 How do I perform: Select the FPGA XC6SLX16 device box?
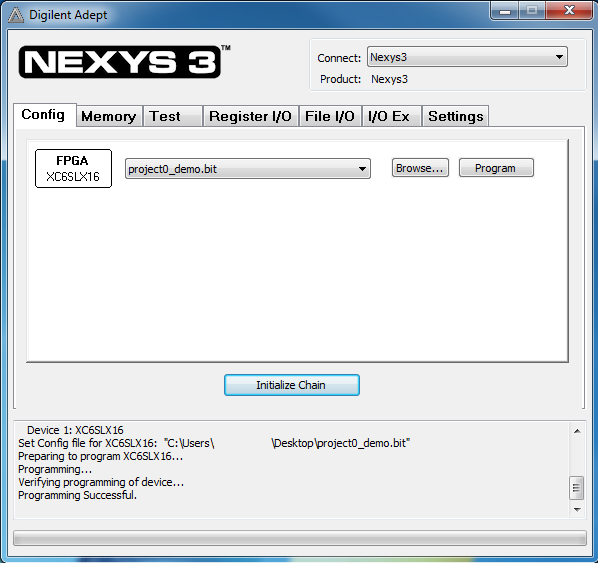click(x=73, y=169)
